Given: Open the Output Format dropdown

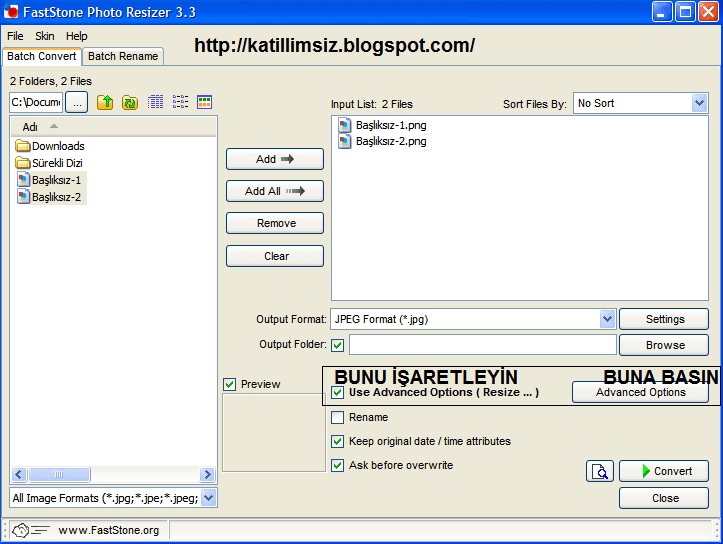Looking at the screenshot, I should point(607,319).
